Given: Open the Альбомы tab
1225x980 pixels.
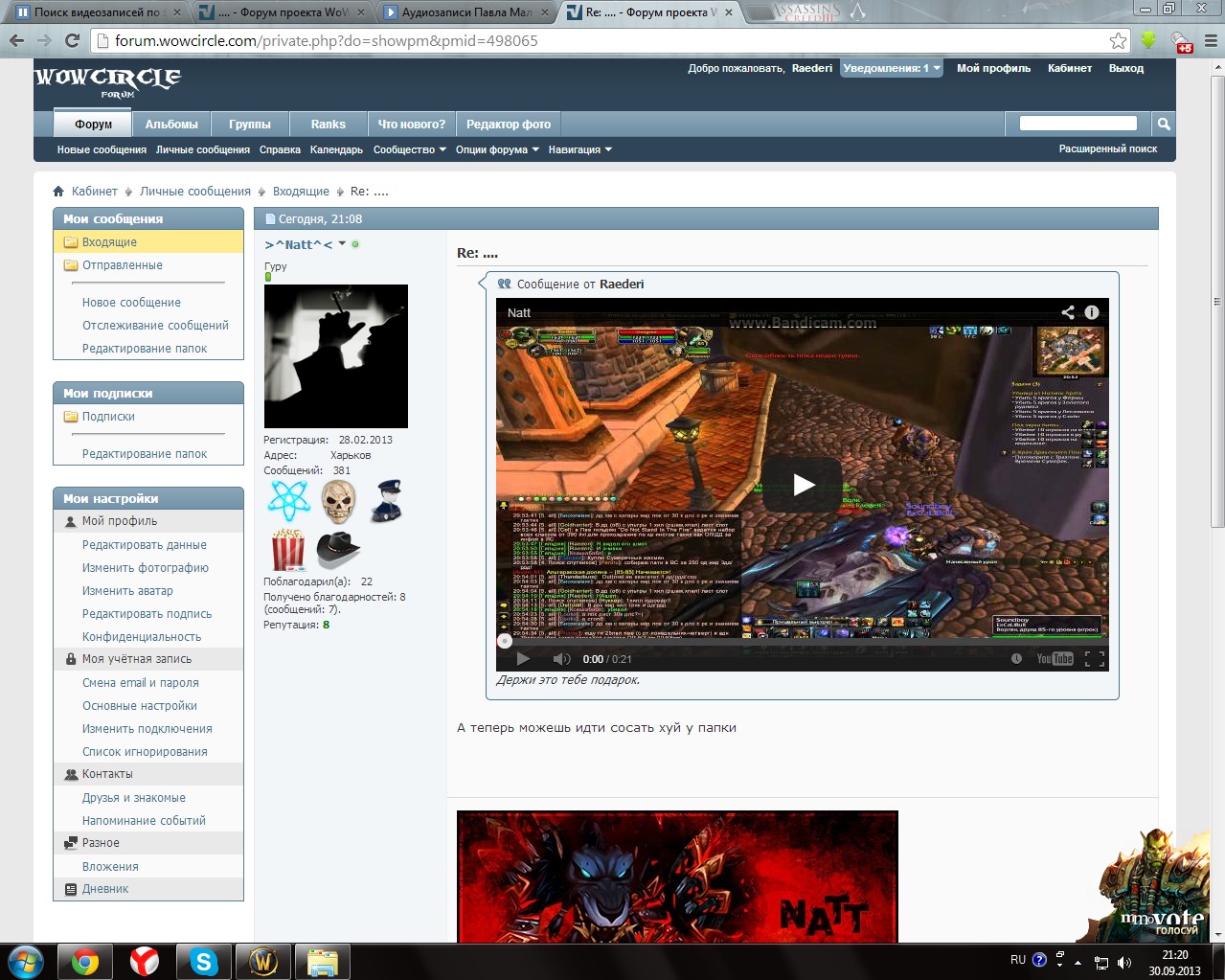Looking at the screenshot, I should click(x=171, y=124).
